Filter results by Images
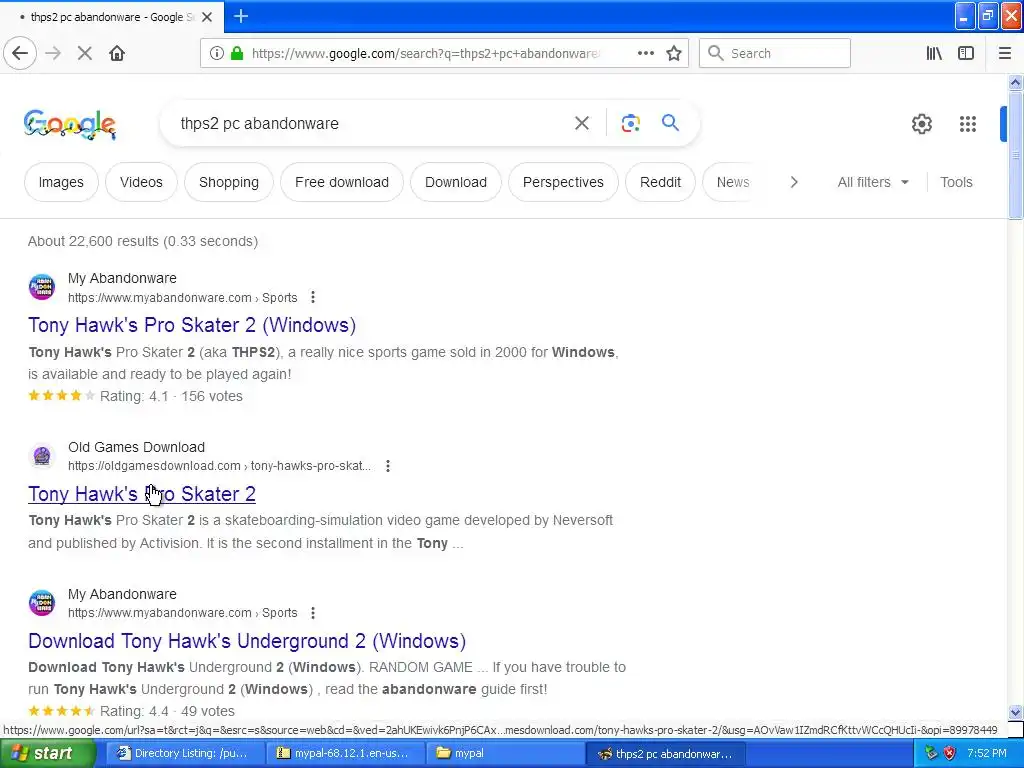The height and width of the screenshot is (768, 1024). (61, 182)
